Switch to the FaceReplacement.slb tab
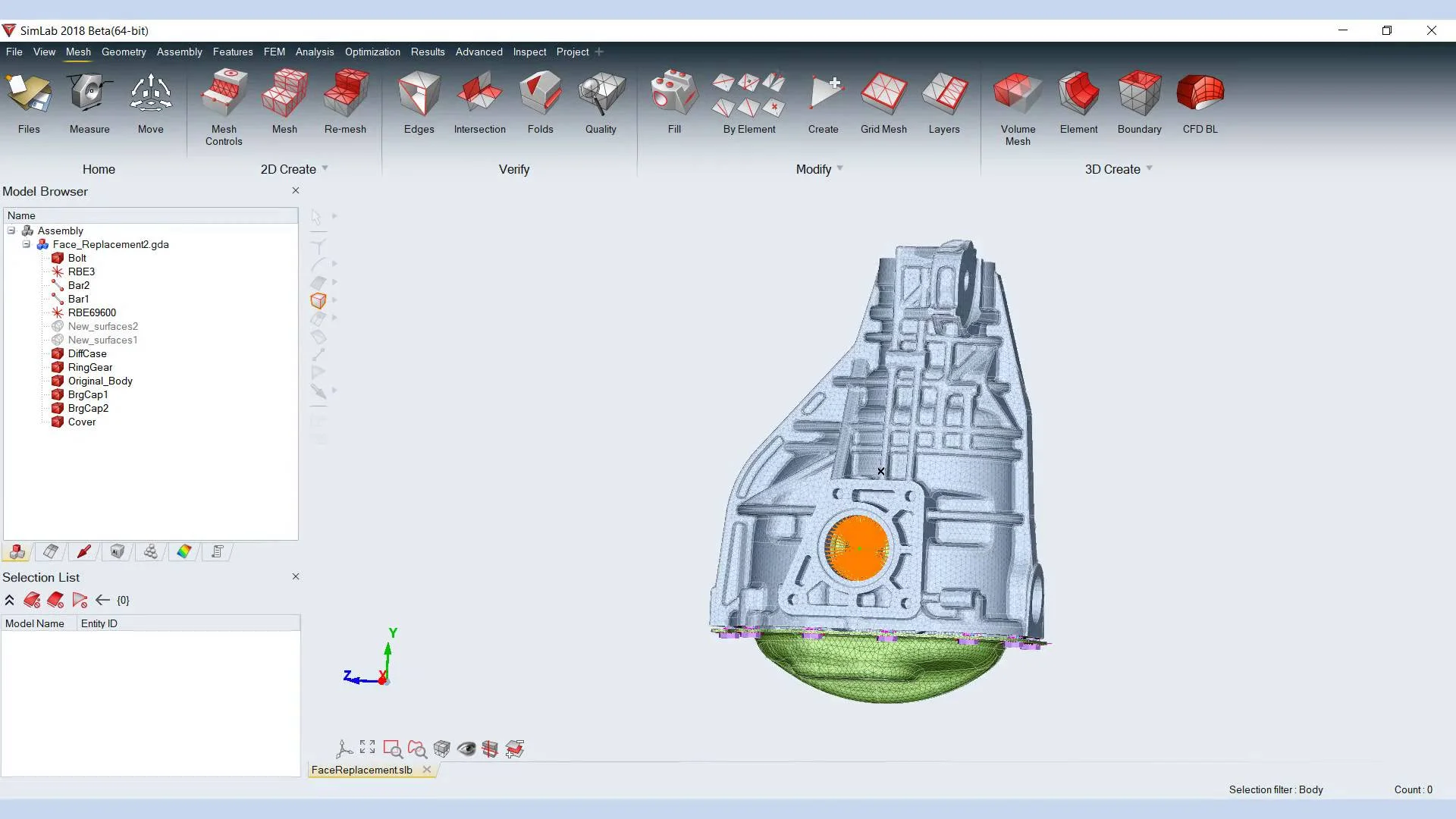The width and height of the screenshot is (1456, 819). tap(362, 770)
